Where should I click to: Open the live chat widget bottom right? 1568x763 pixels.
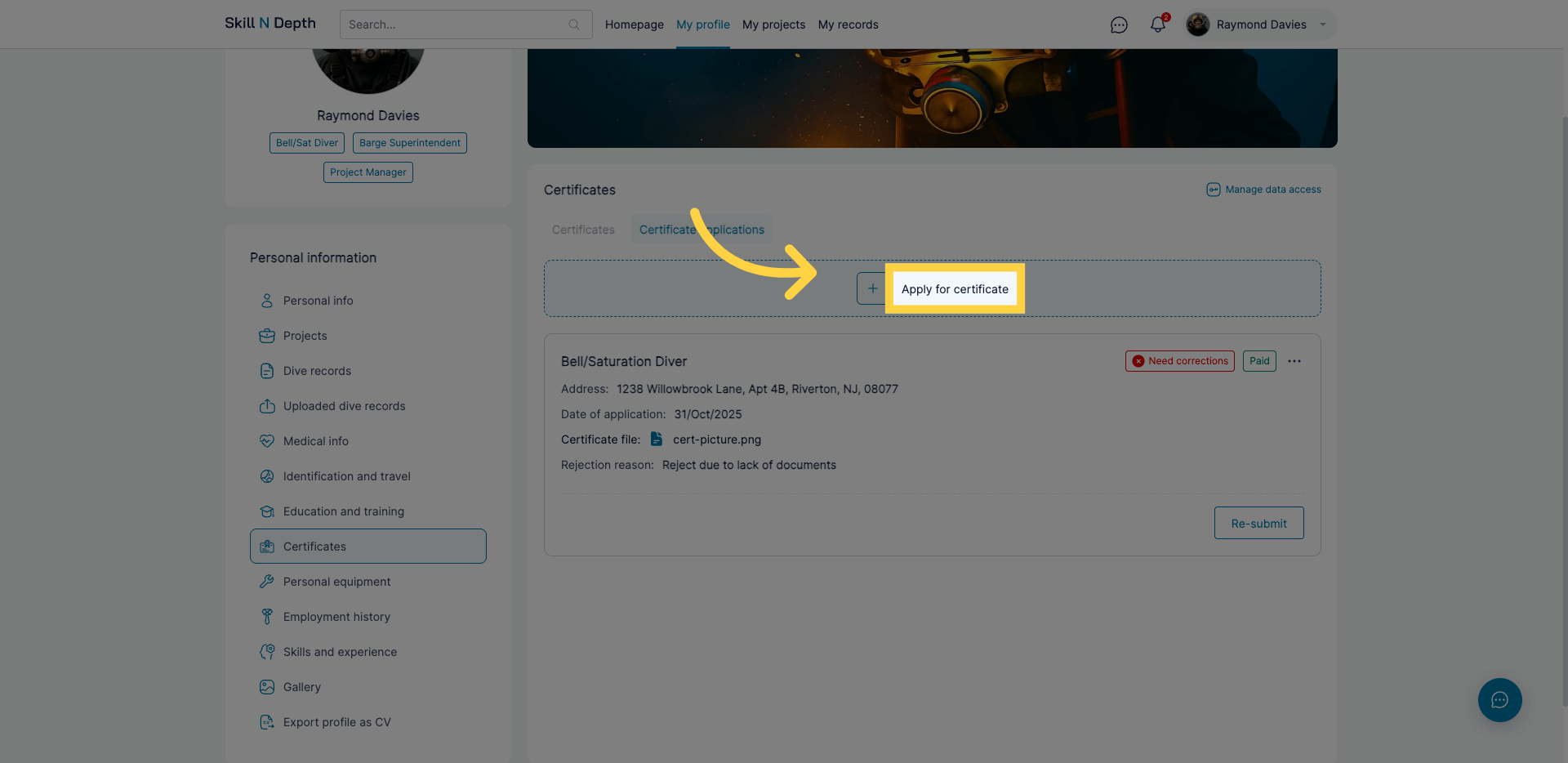tap(1499, 700)
